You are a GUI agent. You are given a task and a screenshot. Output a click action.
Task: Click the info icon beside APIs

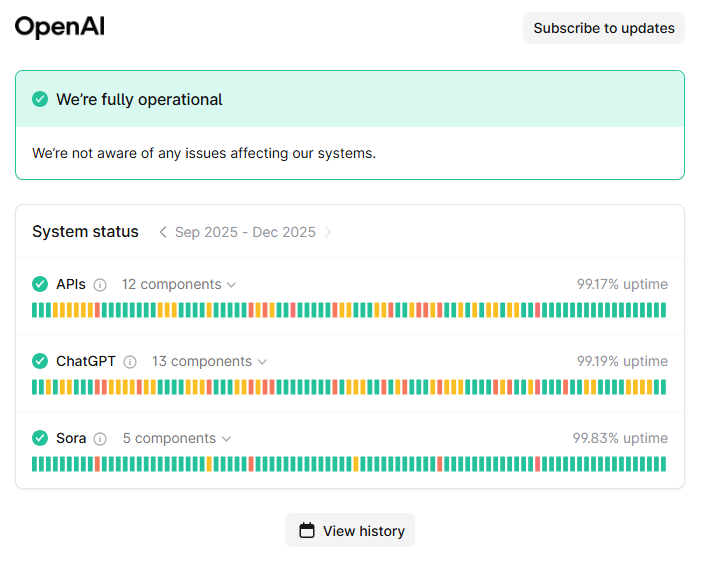point(100,285)
